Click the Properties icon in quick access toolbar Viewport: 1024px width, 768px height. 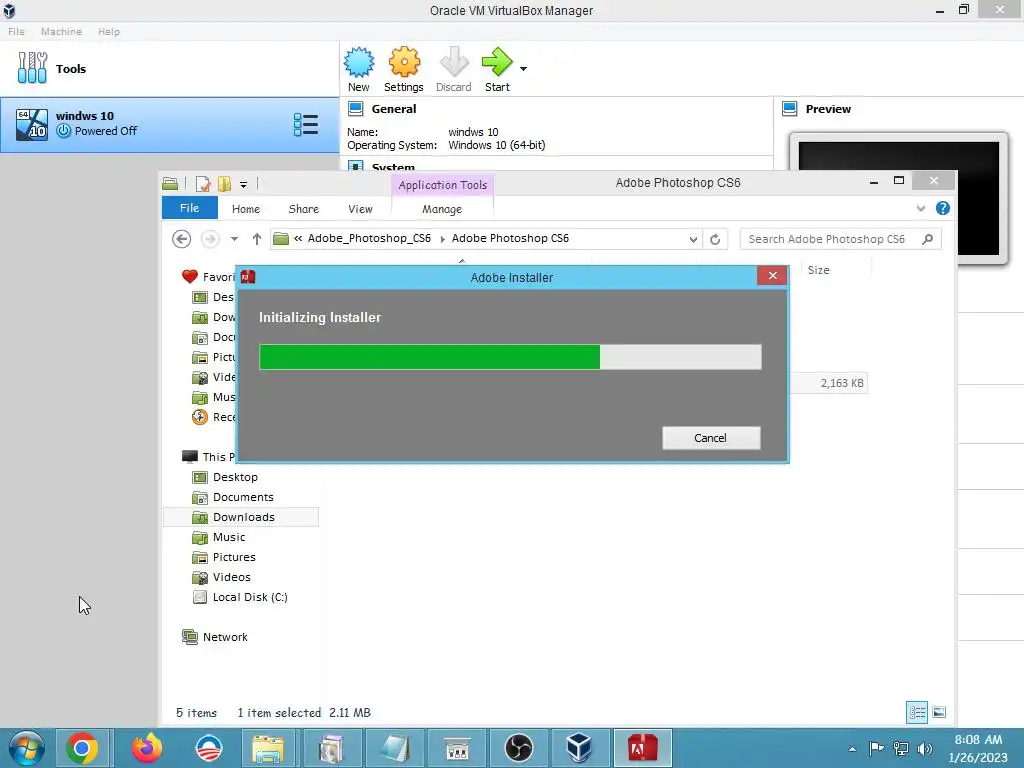(x=203, y=184)
